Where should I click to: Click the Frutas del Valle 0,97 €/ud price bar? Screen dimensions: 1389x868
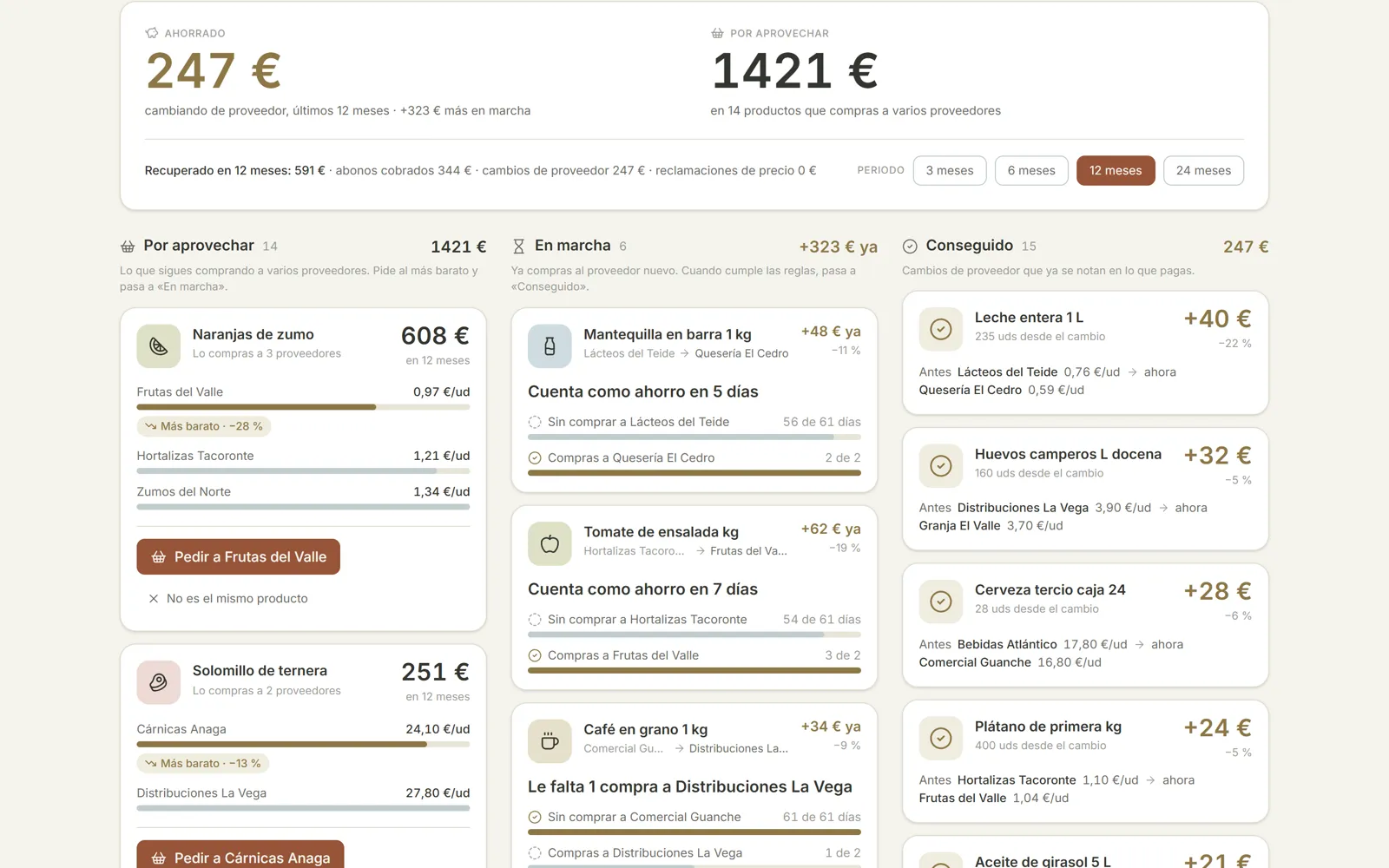point(303,407)
